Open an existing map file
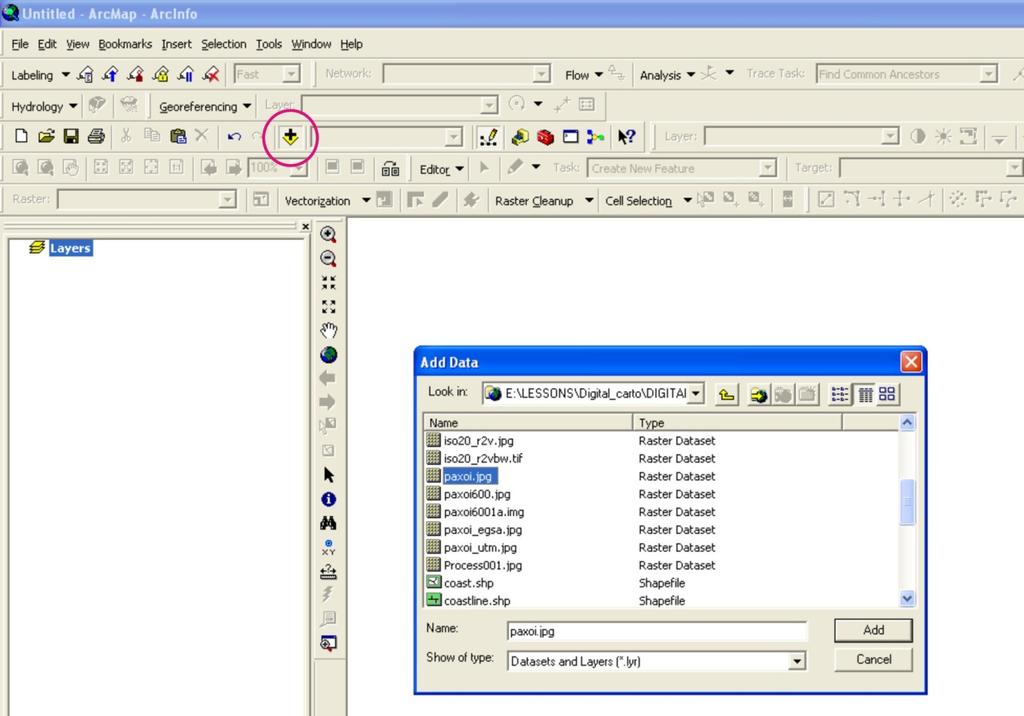 46,136
